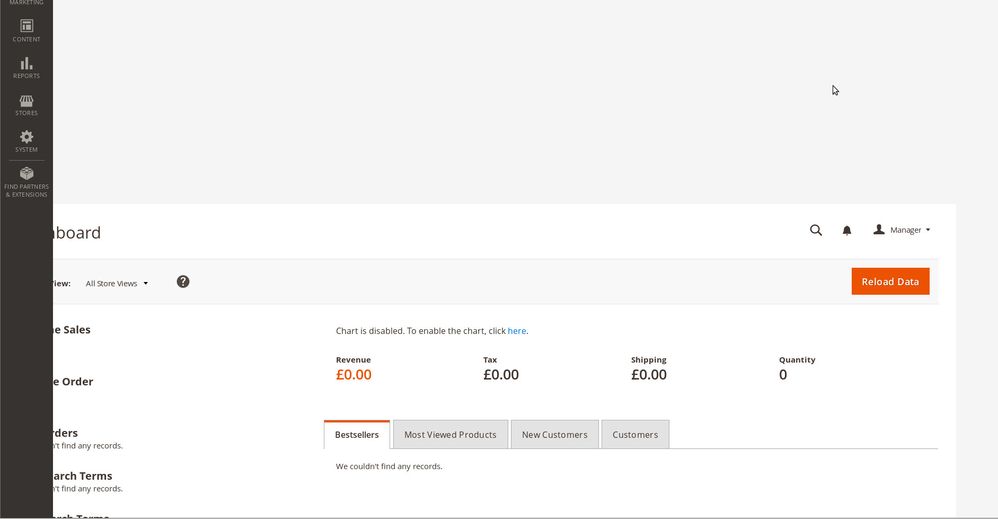The height and width of the screenshot is (519, 998).
Task: Click the search magnifier icon
Action: coord(816,230)
